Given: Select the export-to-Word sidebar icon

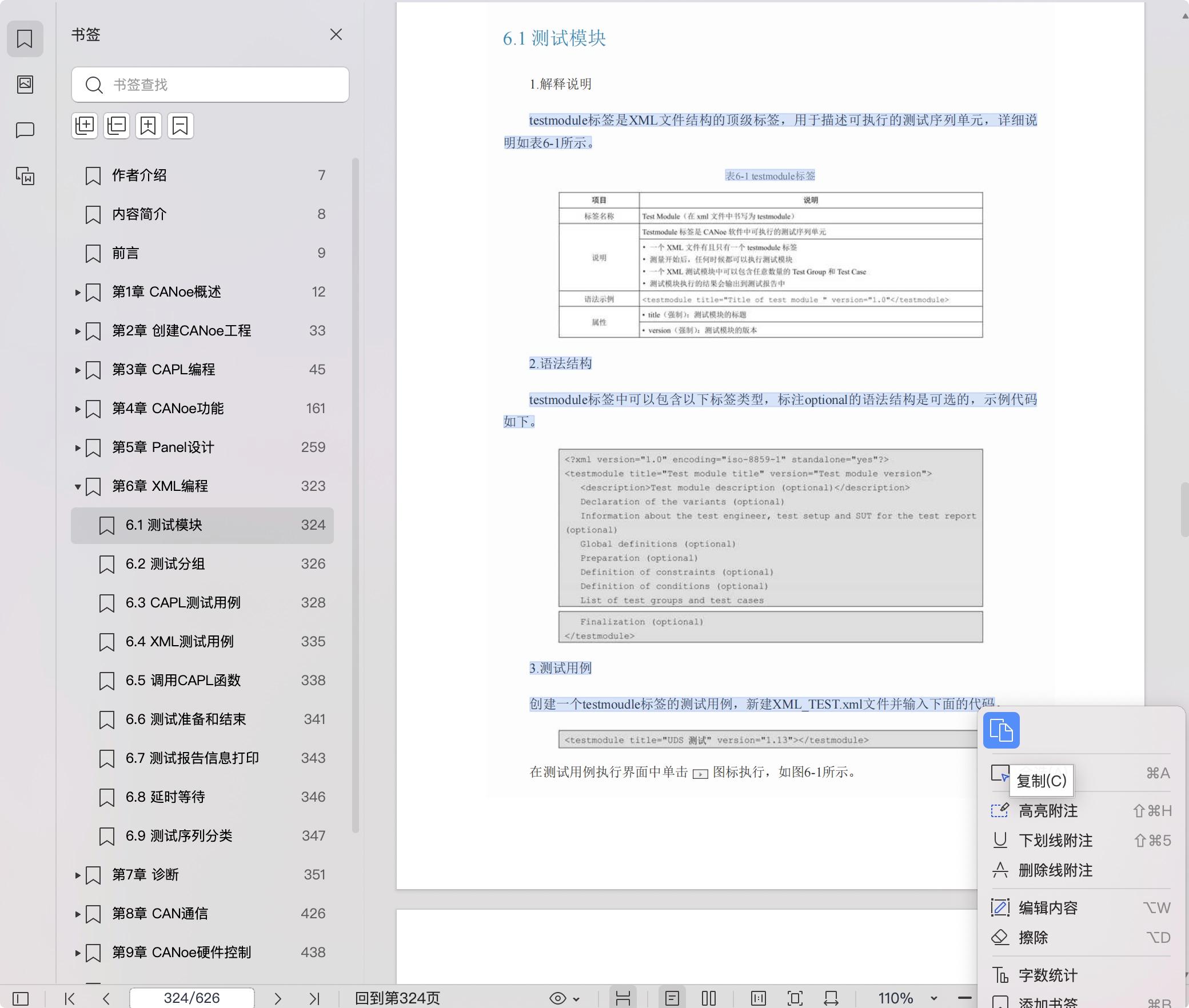Looking at the screenshot, I should (25, 177).
